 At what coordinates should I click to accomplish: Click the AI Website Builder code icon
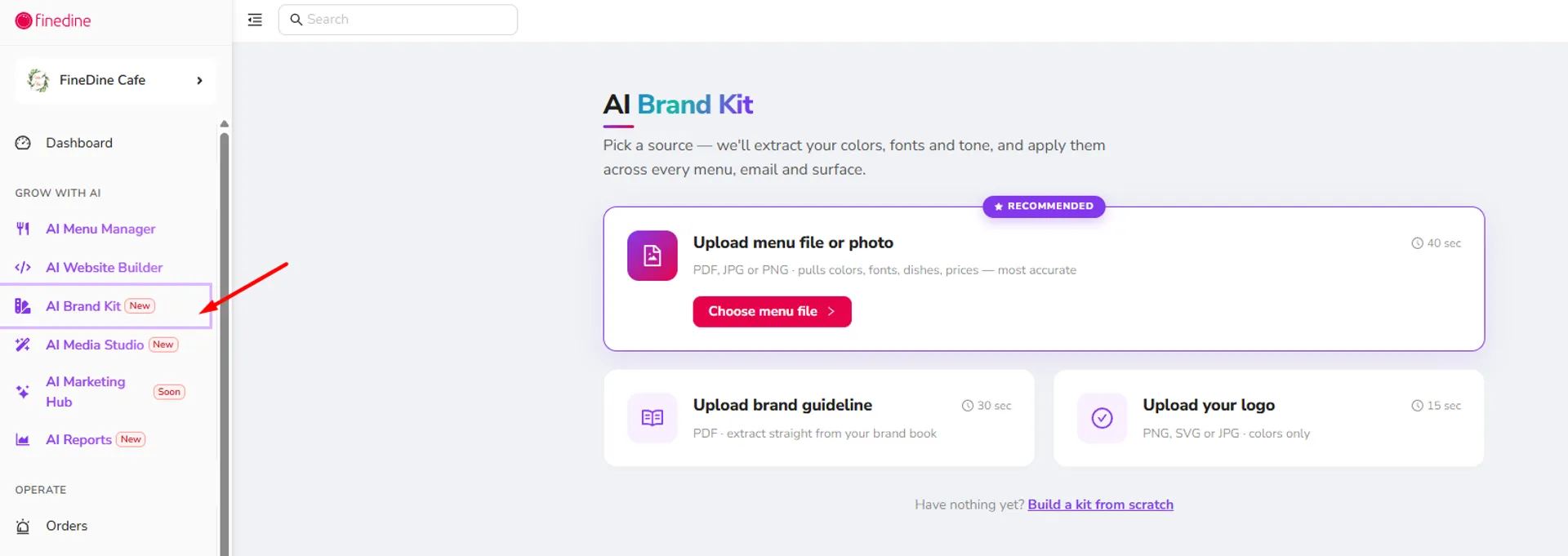click(23, 267)
